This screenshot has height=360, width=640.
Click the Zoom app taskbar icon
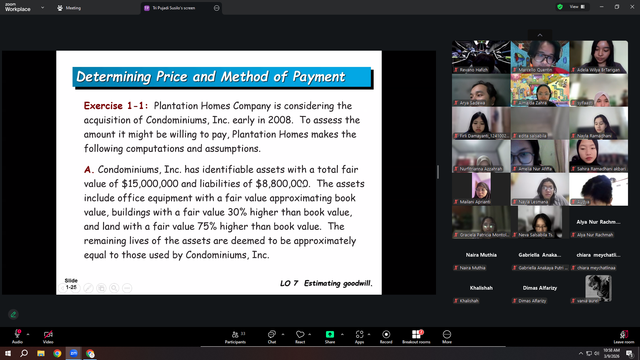[73, 353]
